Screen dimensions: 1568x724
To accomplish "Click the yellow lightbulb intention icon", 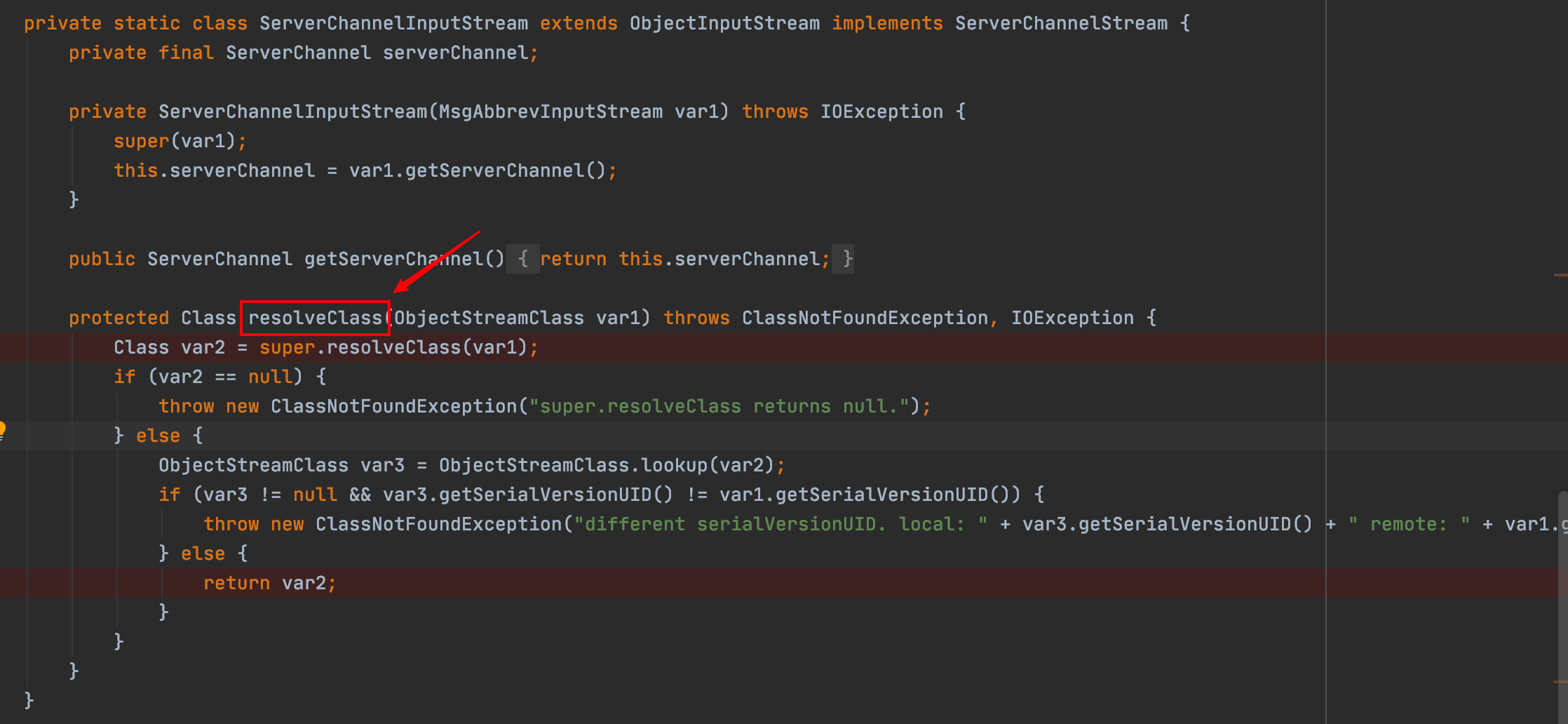I will coord(3,429).
